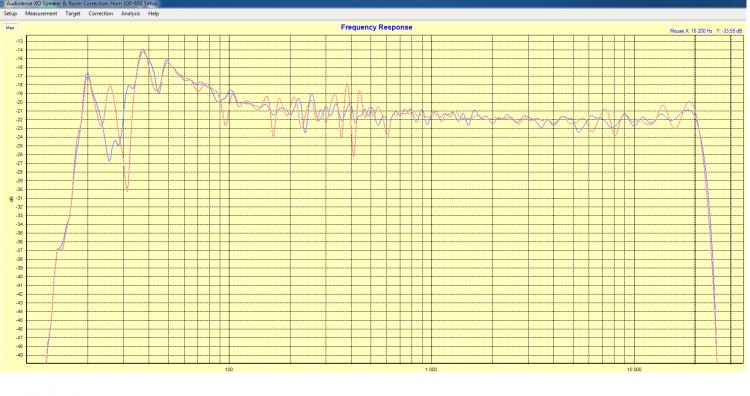This screenshot has height=396, width=750.
Task: Click the Mouse X/Y coordinate readout
Action: (x=706, y=31)
